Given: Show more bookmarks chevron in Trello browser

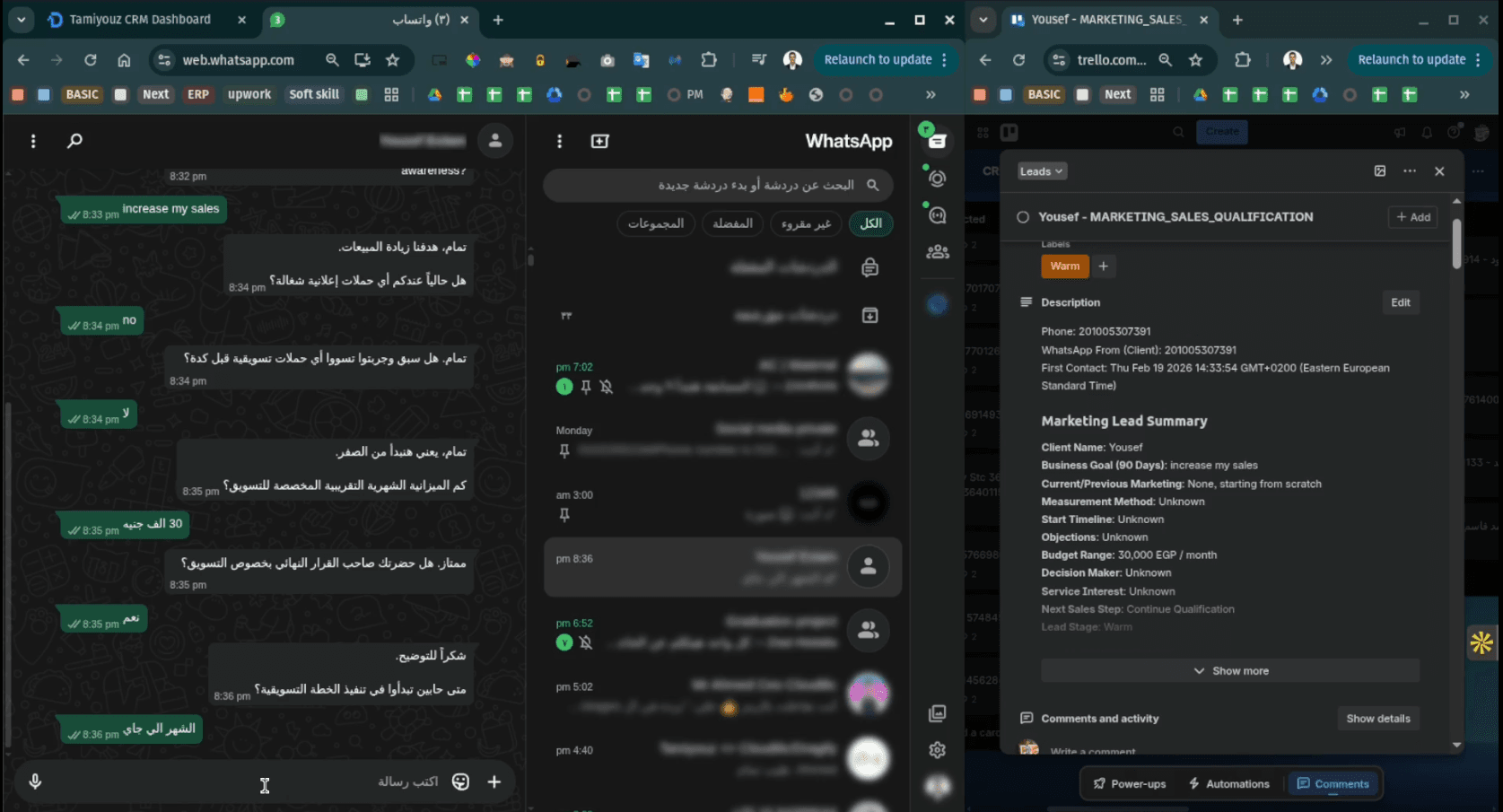Looking at the screenshot, I should (x=1464, y=94).
